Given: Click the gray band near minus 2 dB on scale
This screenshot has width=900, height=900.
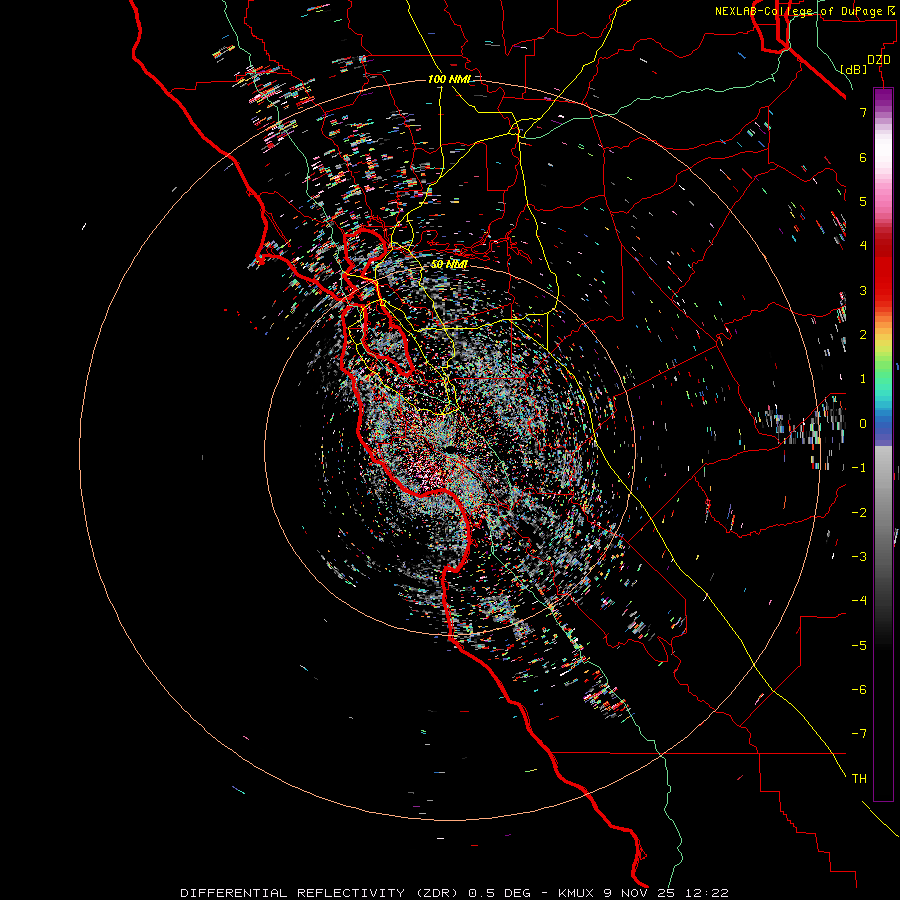Looking at the screenshot, I should tap(883, 513).
